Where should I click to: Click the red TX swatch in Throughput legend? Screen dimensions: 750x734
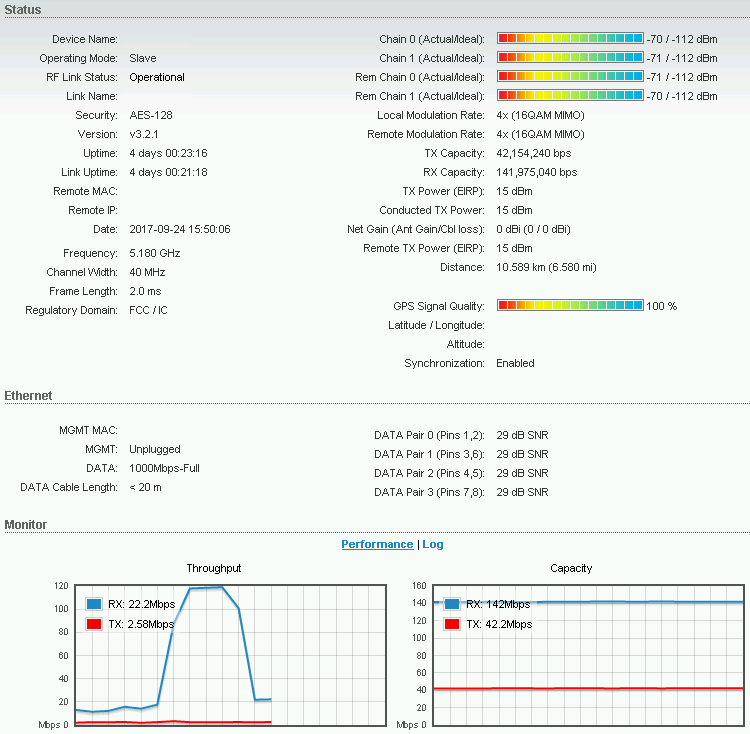[94, 624]
